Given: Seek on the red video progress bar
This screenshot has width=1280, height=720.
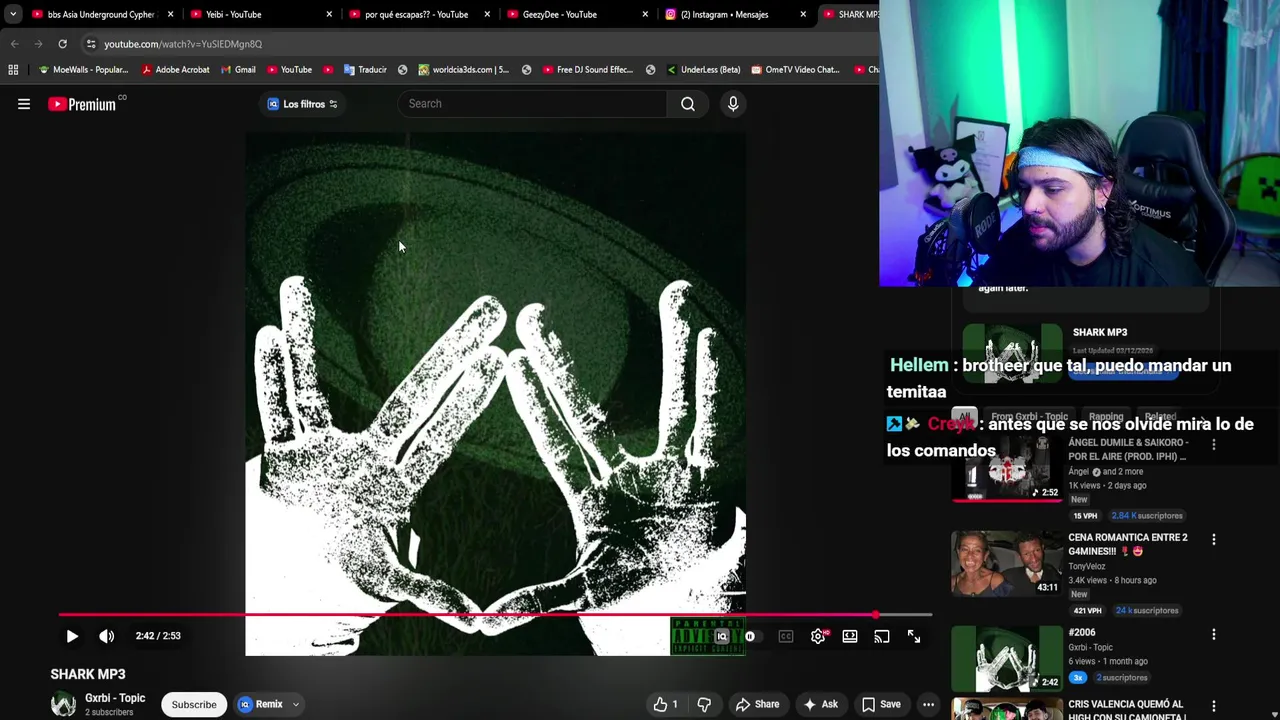Looking at the screenshot, I should (x=495, y=615).
